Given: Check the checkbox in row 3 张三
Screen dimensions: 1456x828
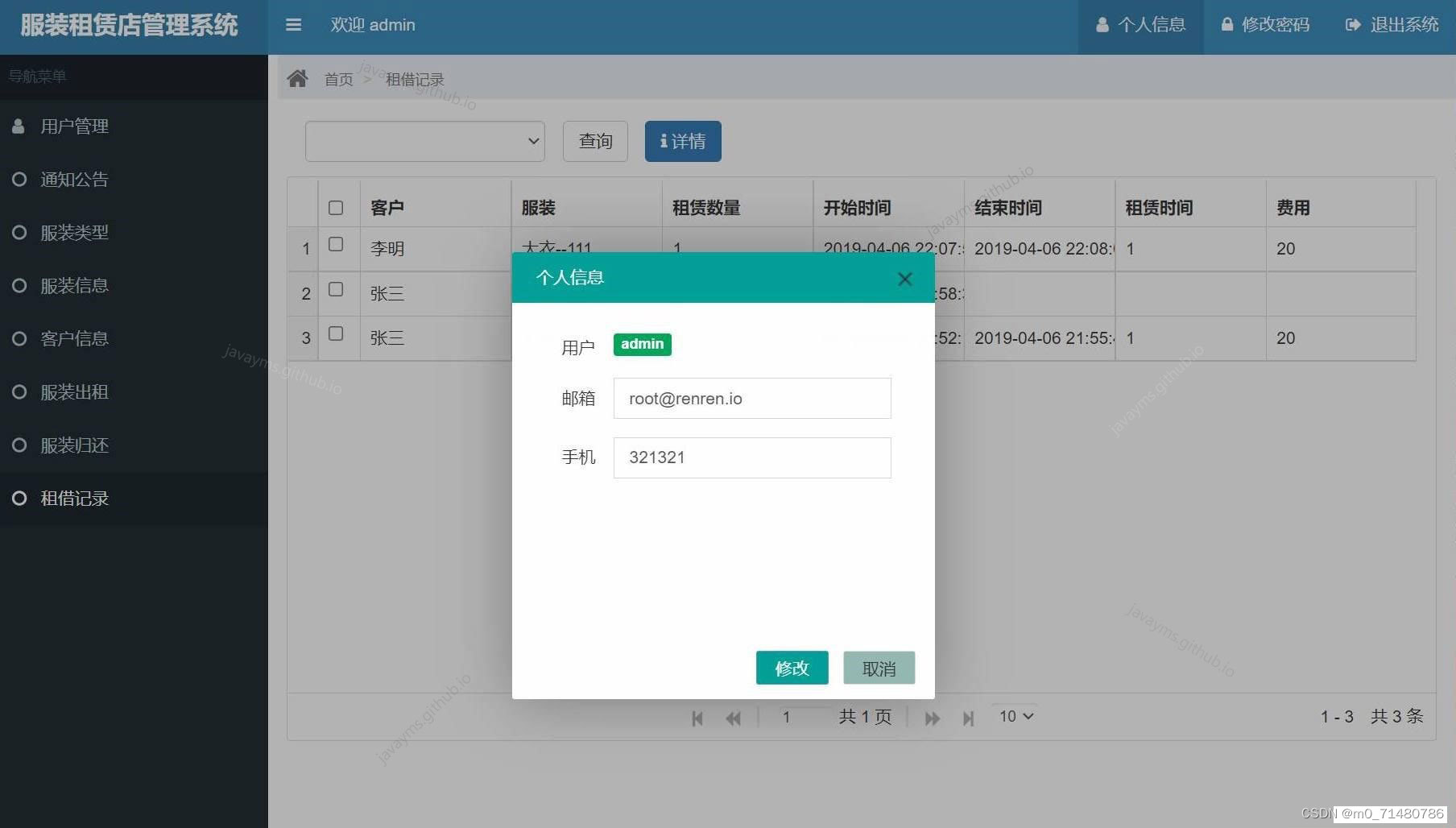Looking at the screenshot, I should (x=336, y=333).
